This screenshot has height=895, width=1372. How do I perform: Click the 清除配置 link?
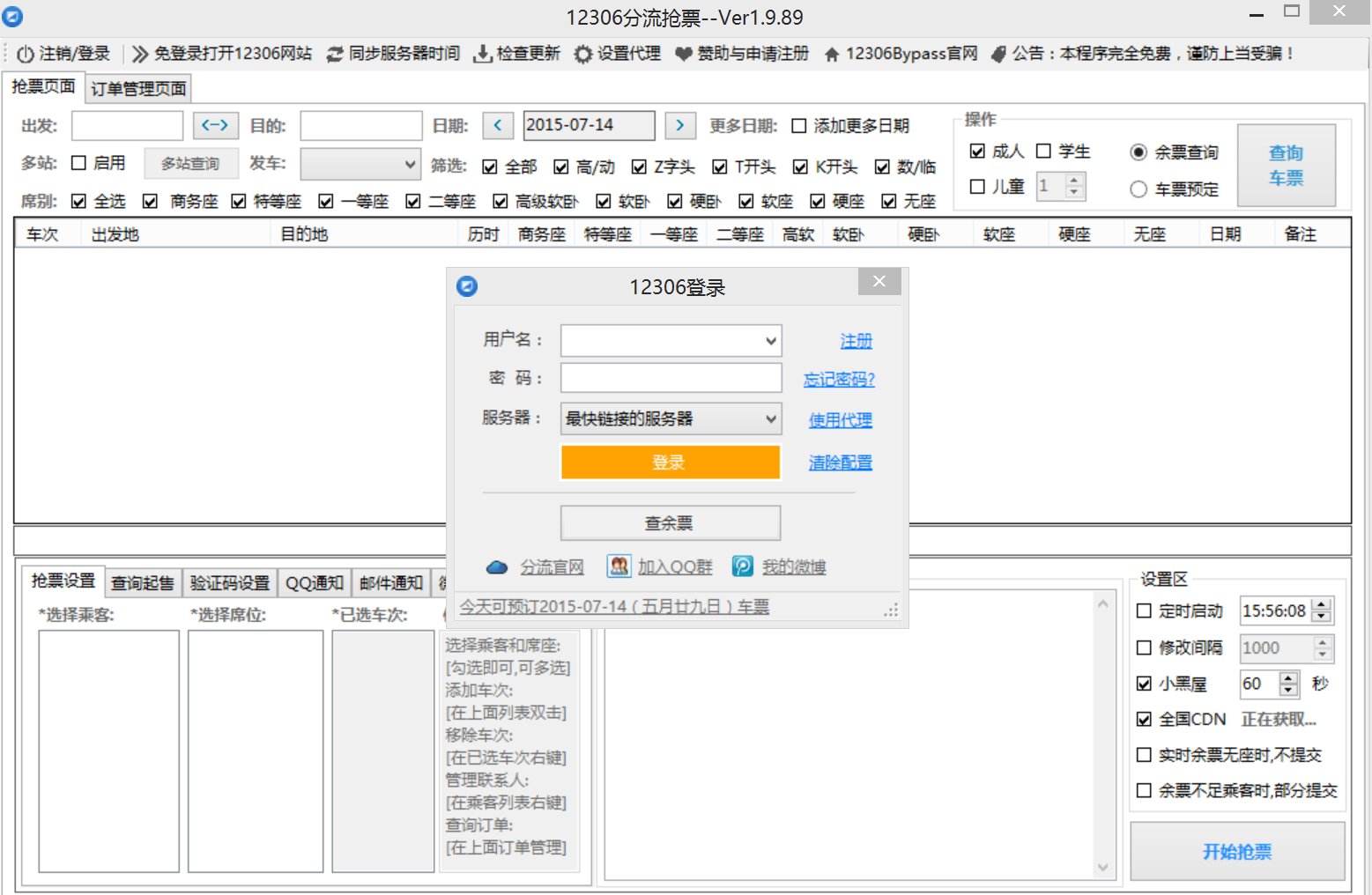(841, 462)
